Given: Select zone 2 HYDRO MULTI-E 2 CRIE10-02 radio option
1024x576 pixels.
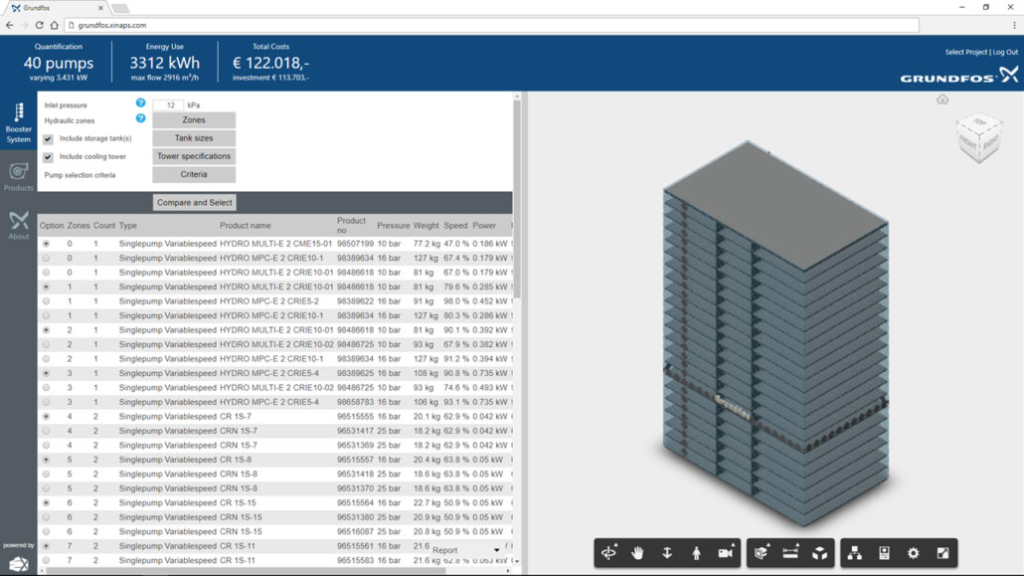Looking at the screenshot, I should [46, 344].
